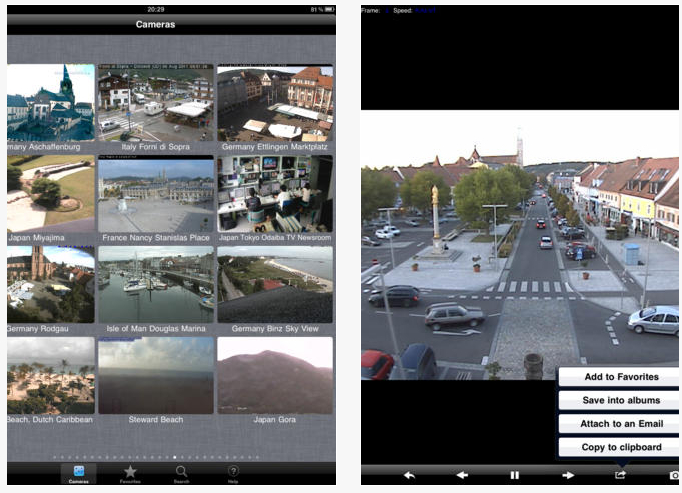The width and height of the screenshot is (682, 493).
Task: Tap the Speed value in viewer header
Action: pos(425,10)
